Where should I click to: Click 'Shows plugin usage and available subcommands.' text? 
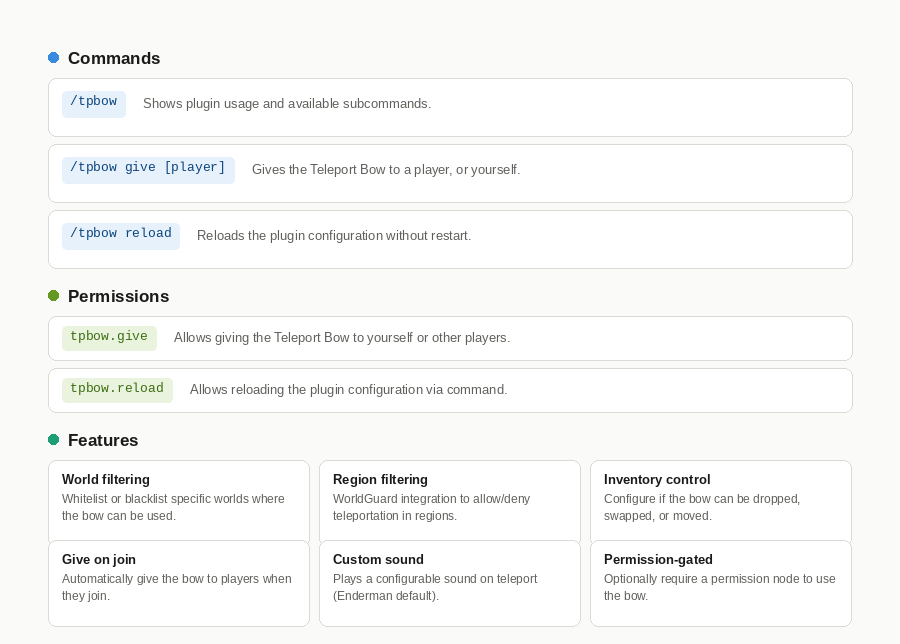287,103
